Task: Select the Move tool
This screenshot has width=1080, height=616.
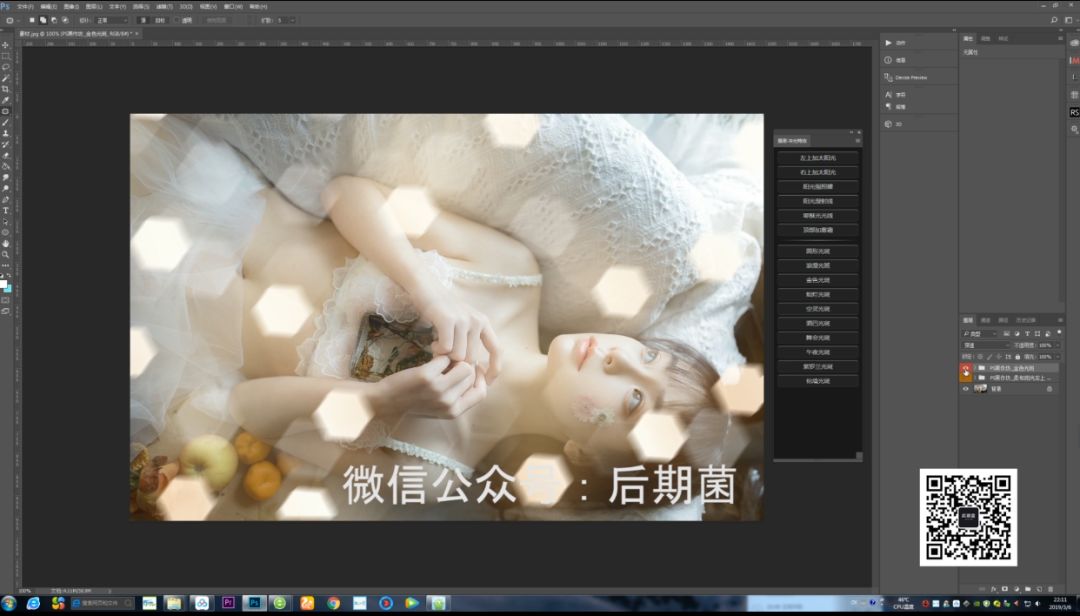Action: pyautogui.click(x=6, y=45)
